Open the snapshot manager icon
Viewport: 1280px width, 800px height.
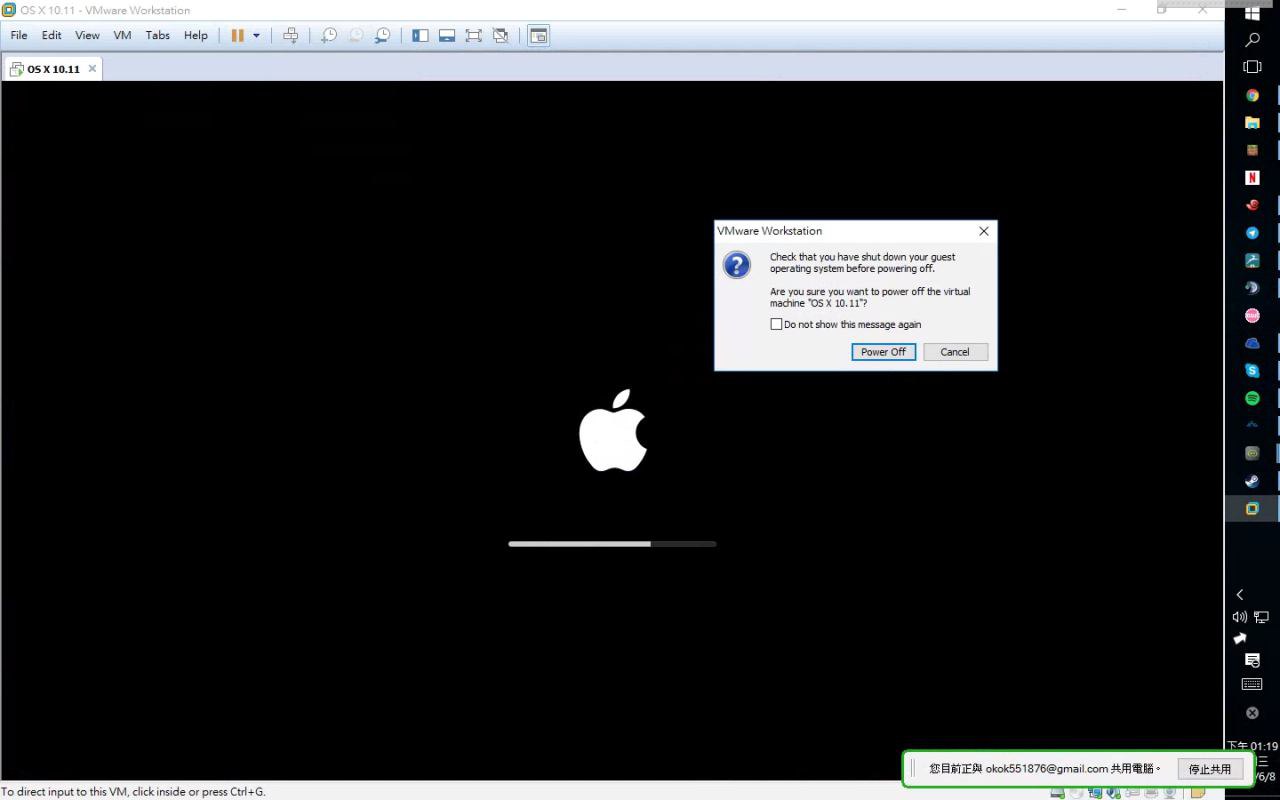point(383,35)
